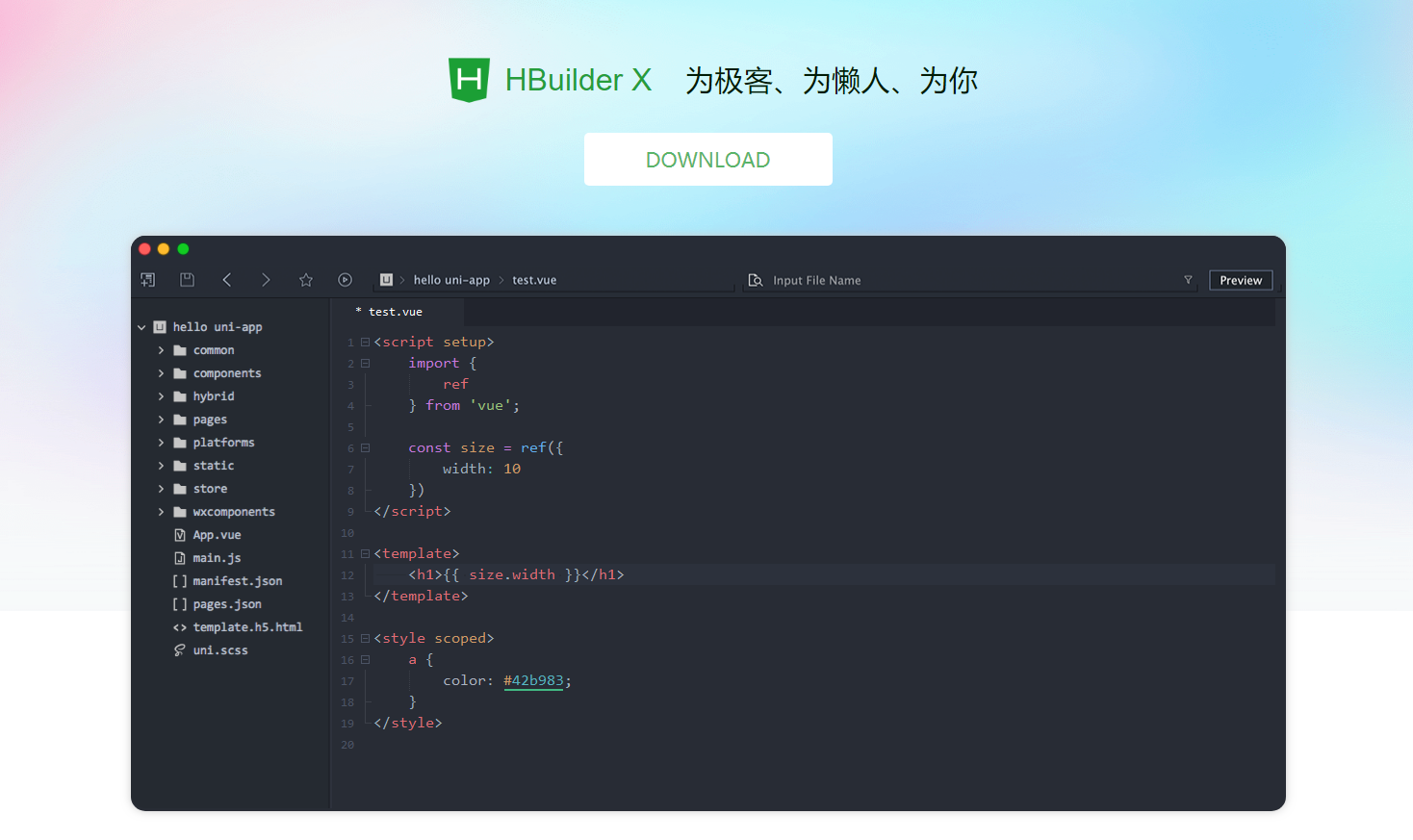Click the wxcomponents folder icon
Image resolution: width=1413 pixels, height=840 pixels.
[x=180, y=512]
